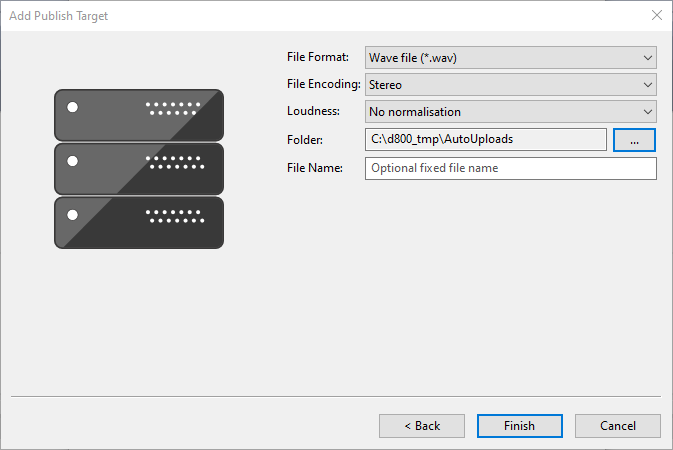Go back with the Back button
Viewport: 673px width, 450px height.
click(422, 426)
